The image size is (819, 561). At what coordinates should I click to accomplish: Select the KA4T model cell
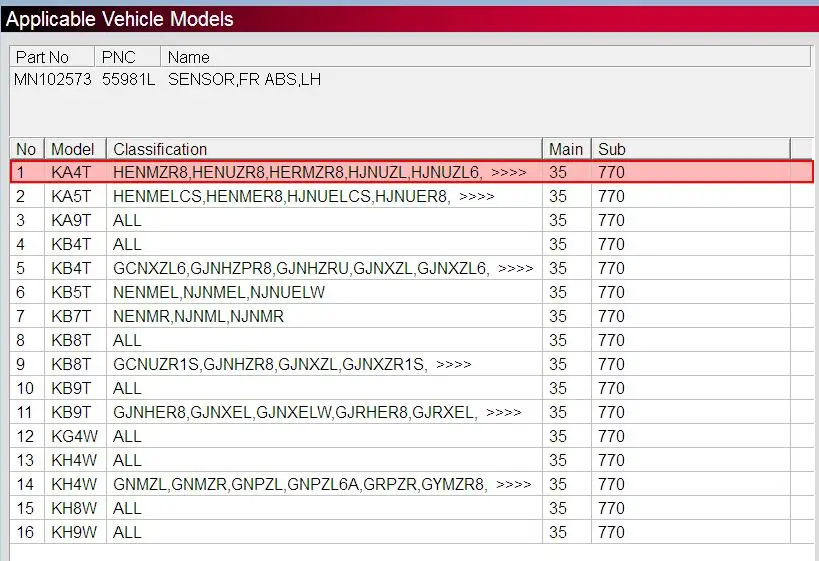(76, 172)
